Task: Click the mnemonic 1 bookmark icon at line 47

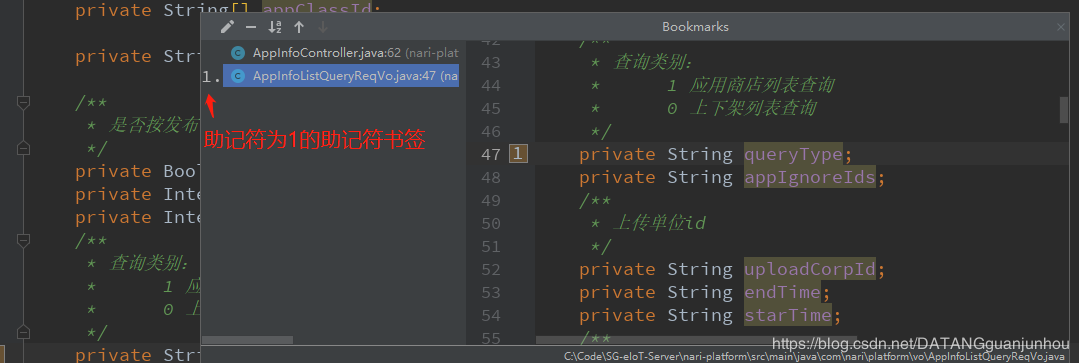Action: [518, 153]
